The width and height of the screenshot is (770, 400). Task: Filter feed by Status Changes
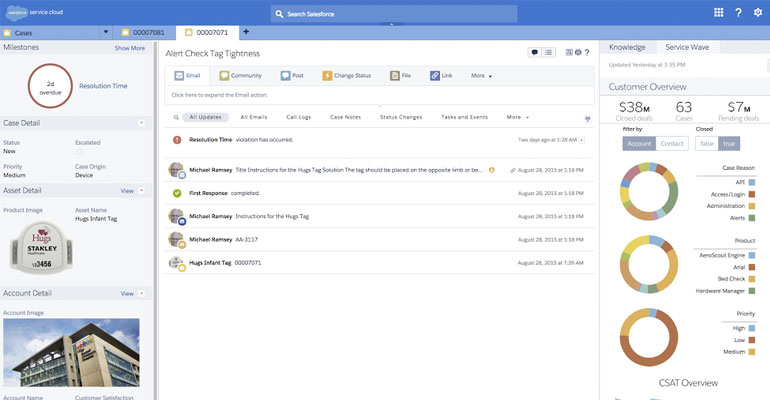click(401, 117)
